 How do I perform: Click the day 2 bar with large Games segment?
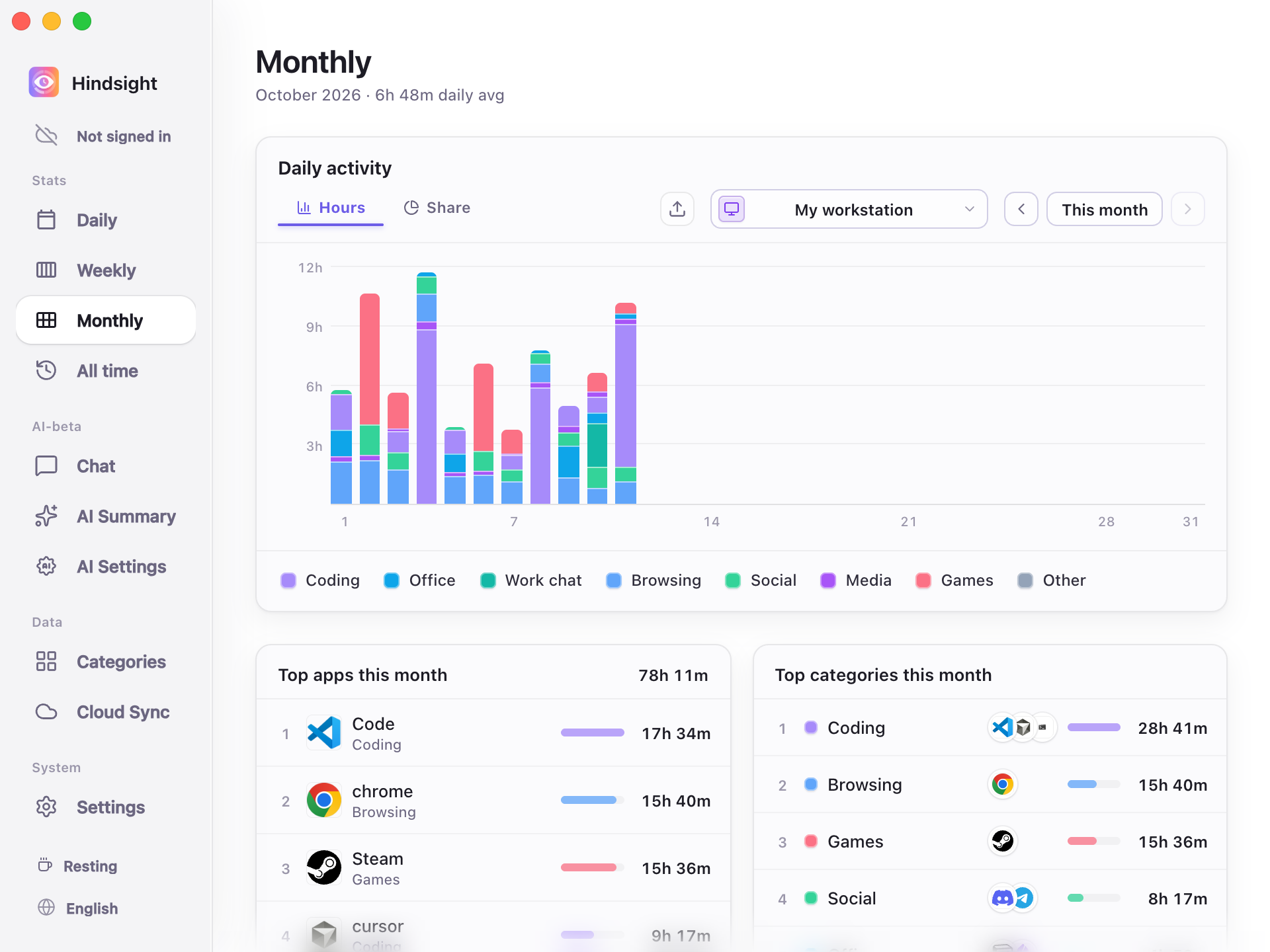coord(370,399)
